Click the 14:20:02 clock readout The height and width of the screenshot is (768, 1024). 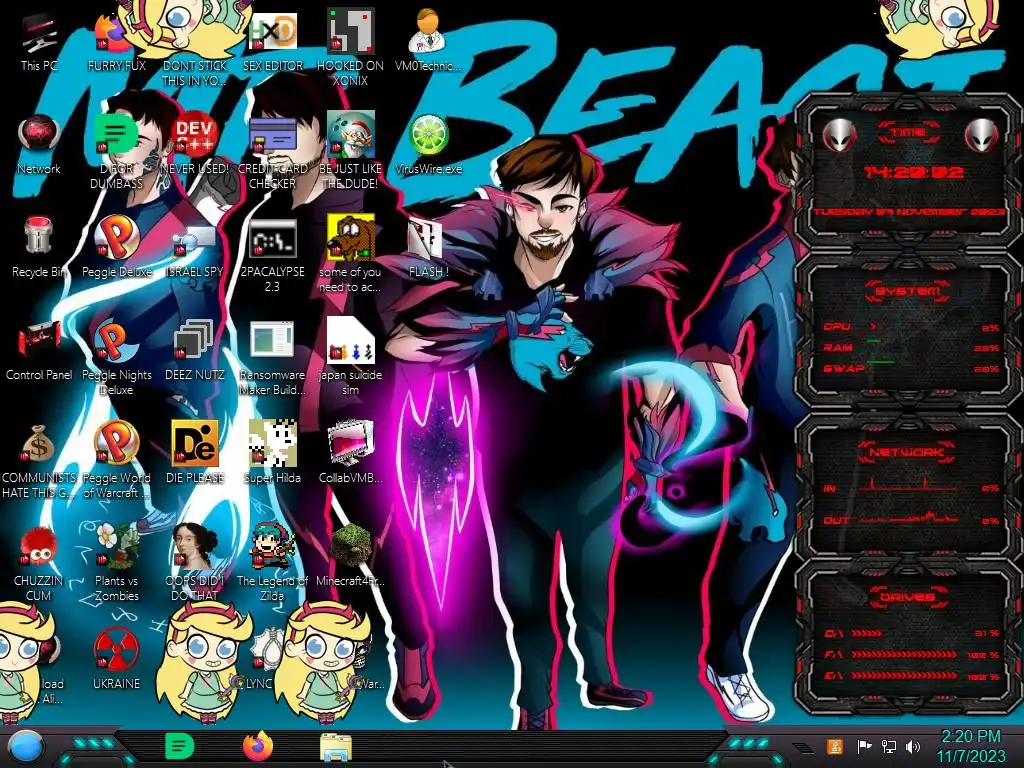[913, 172]
